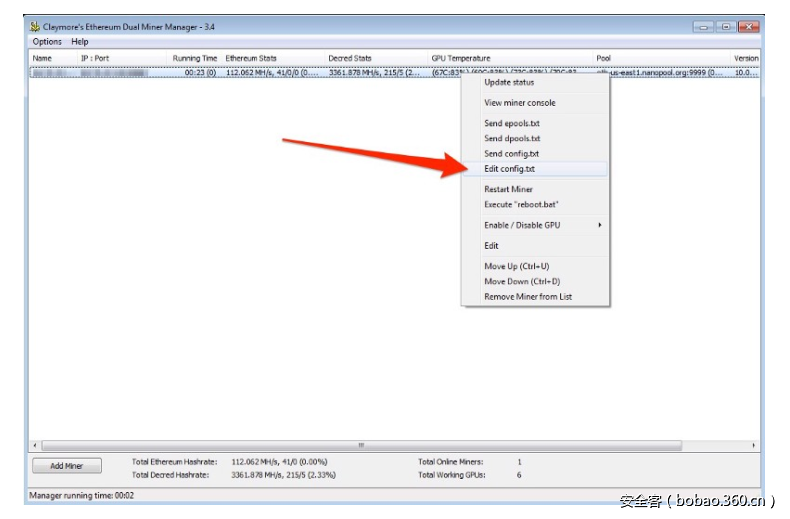Image resolution: width=790 pixels, height=519 pixels.
Task: Choose Remove Miner from List
Action: pos(528,297)
